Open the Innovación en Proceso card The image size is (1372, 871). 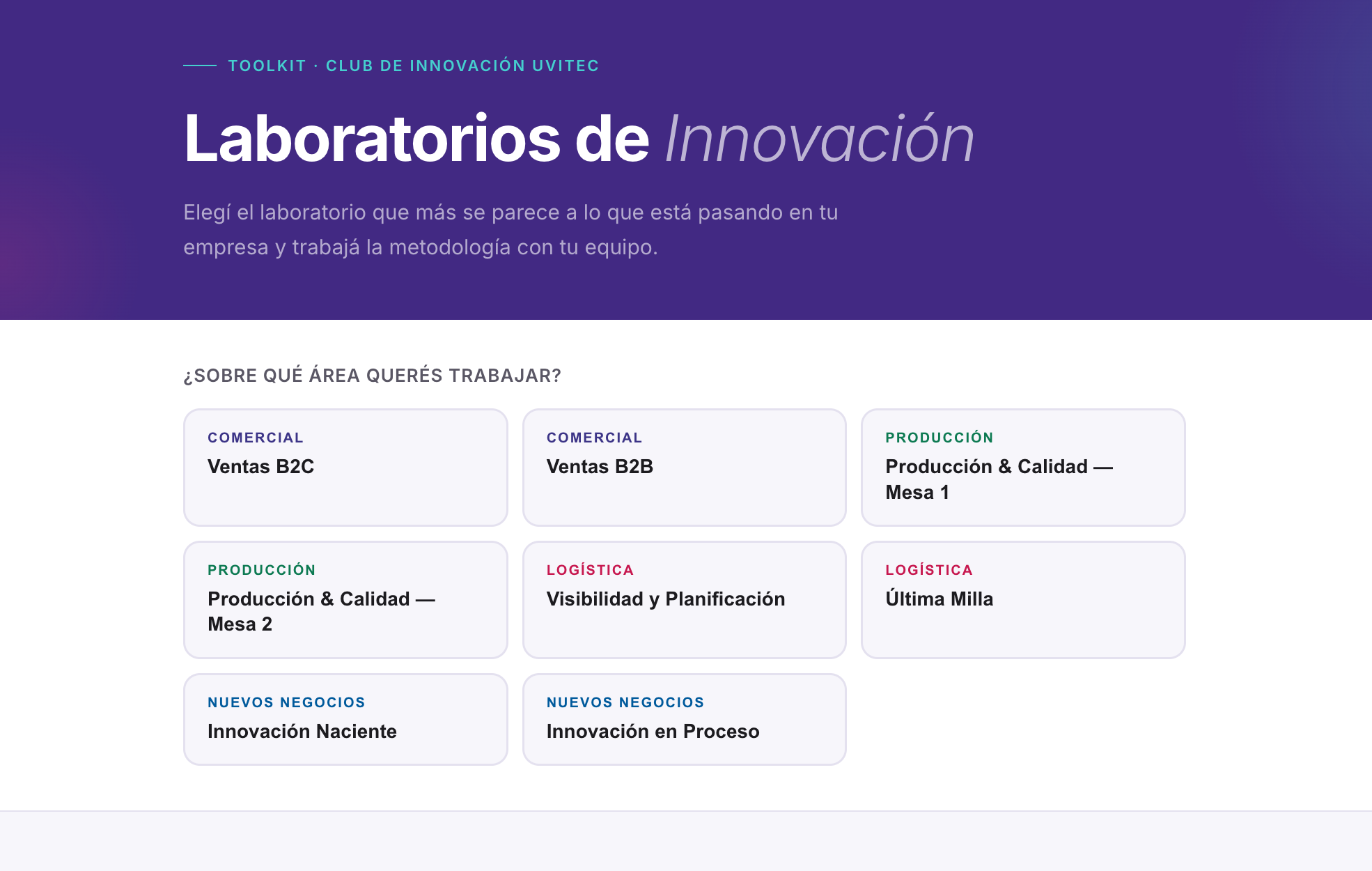[685, 719]
